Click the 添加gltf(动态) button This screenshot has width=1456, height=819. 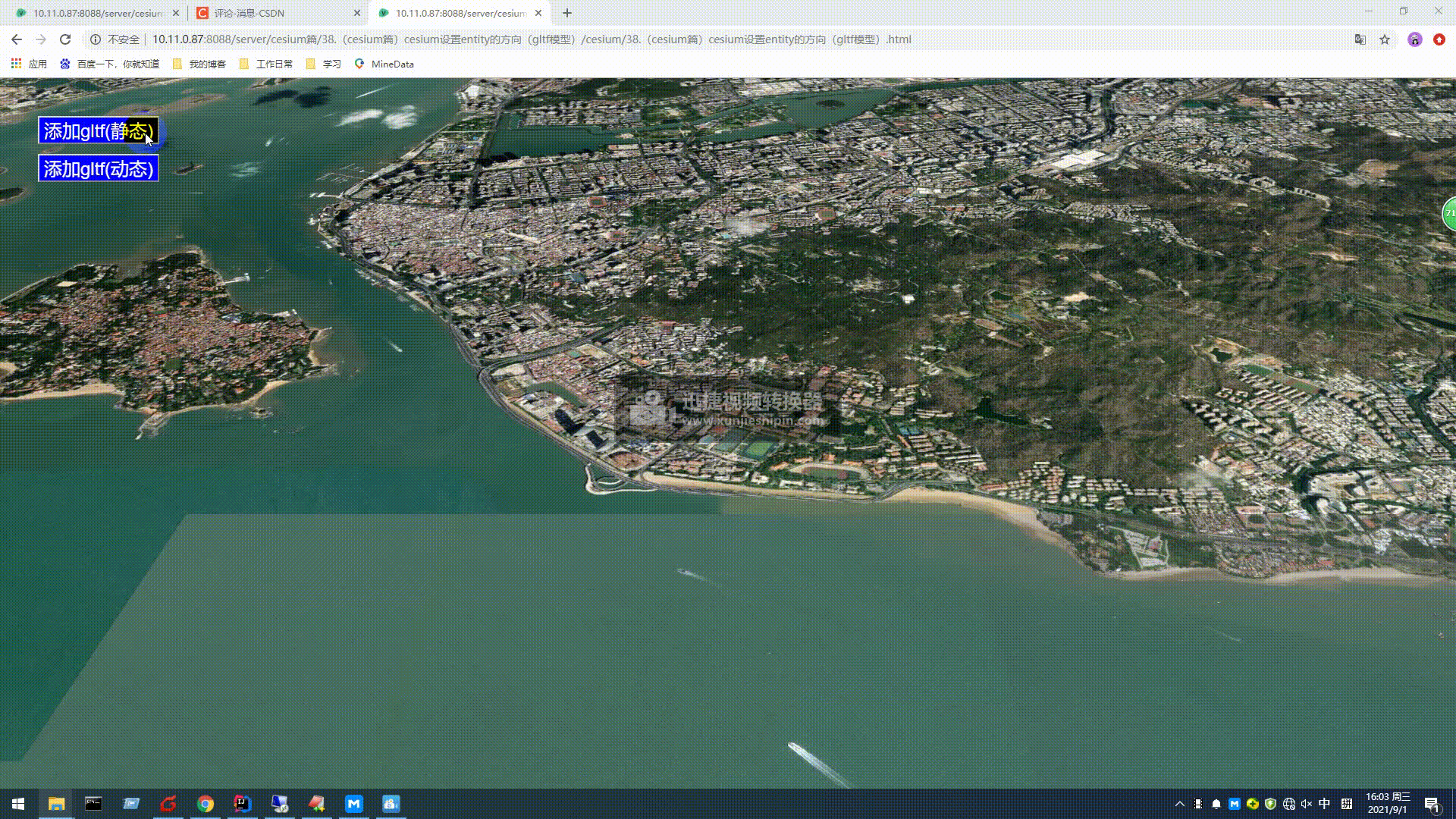99,168
